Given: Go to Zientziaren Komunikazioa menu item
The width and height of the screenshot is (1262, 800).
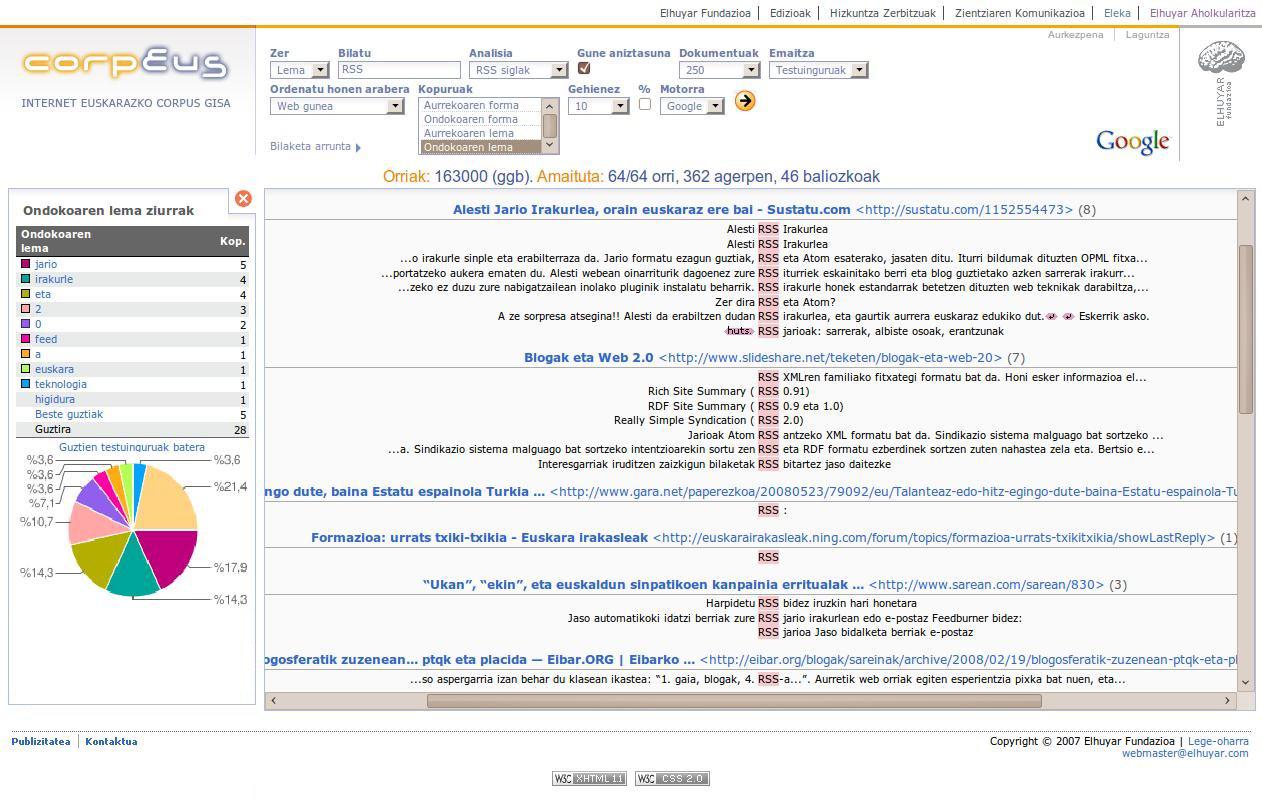Looking at the screenshot, I should [x=1019, y=13].
